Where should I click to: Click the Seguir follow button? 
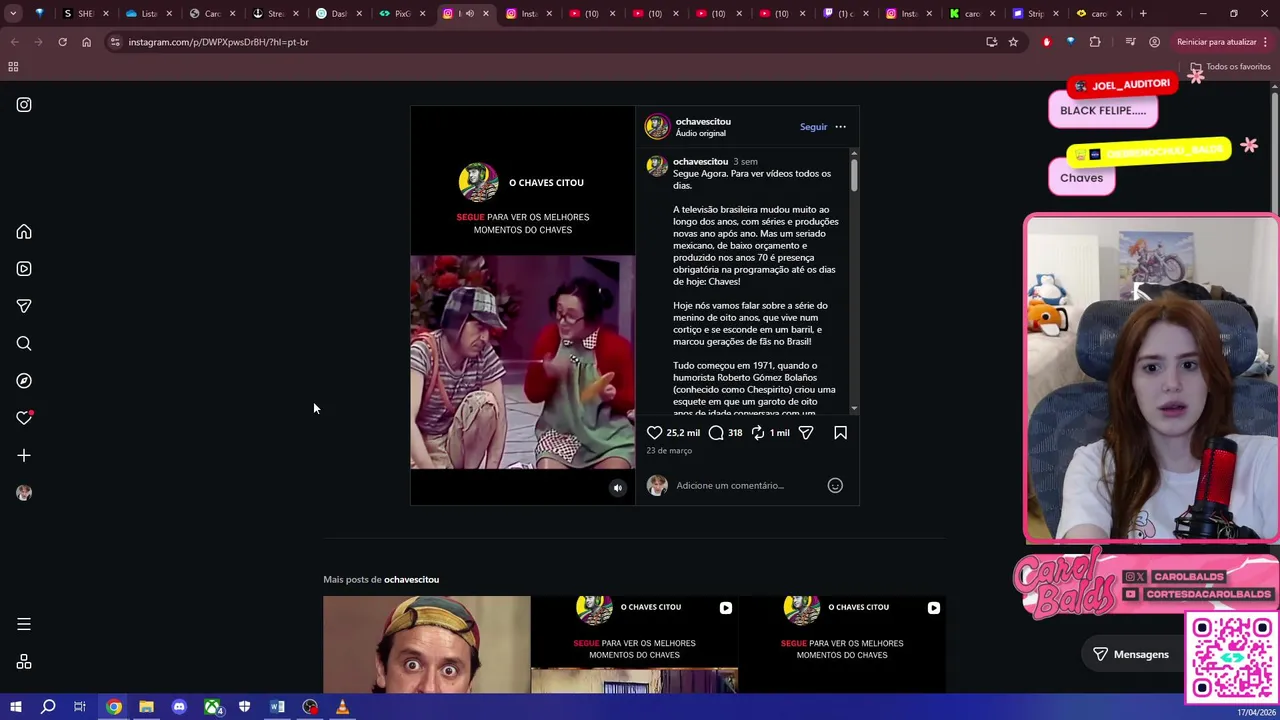coord(813,127)
